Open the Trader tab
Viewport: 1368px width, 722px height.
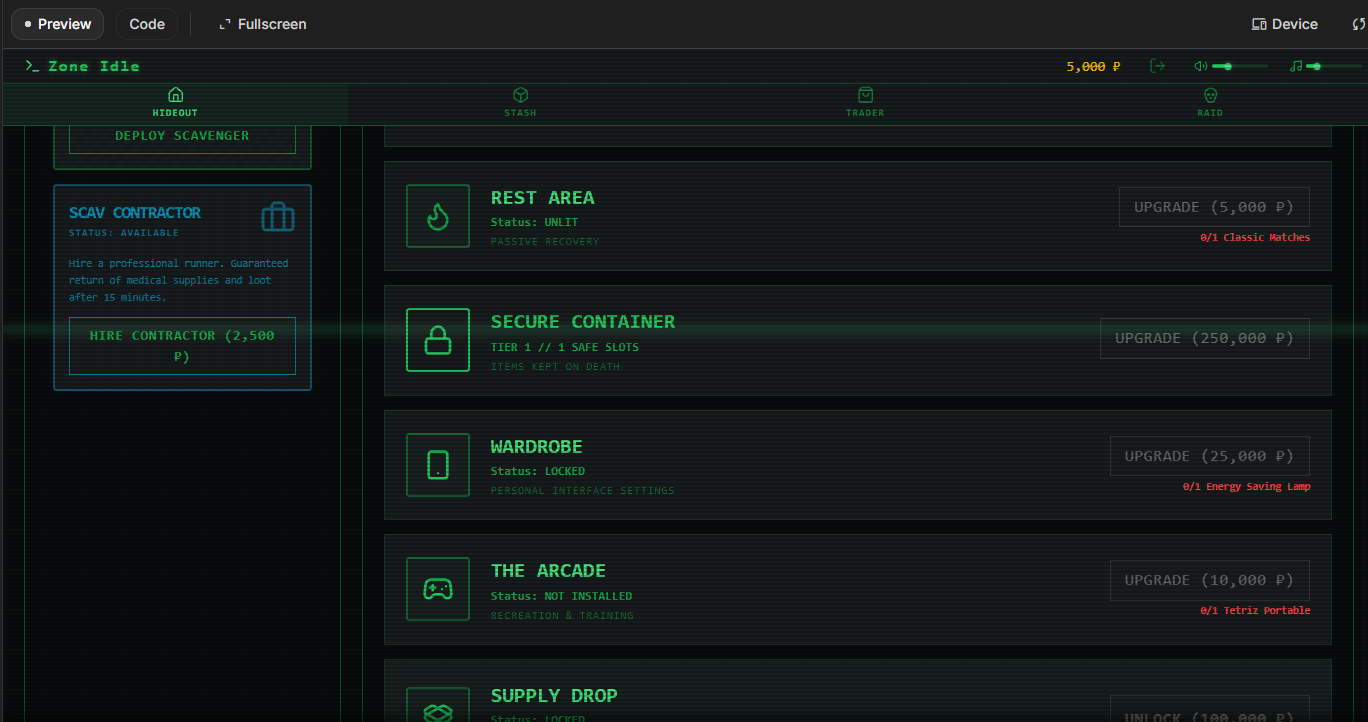click(x=865, y=102)
